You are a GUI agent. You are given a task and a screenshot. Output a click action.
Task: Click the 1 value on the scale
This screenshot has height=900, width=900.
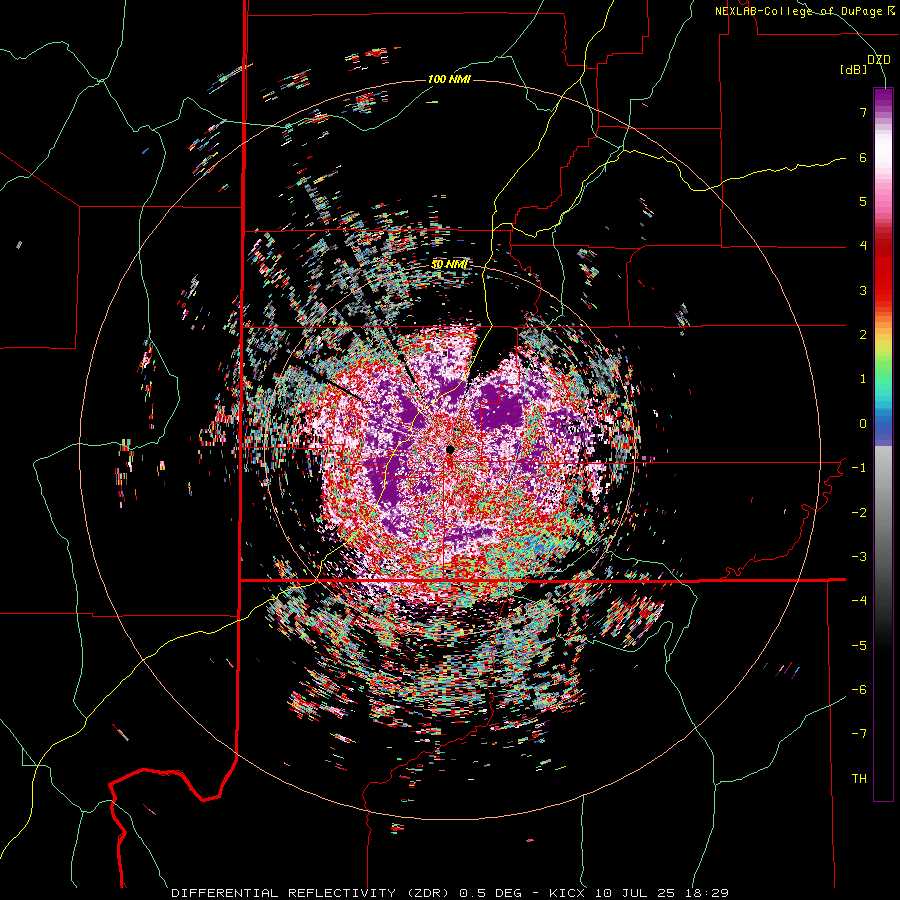863,379
